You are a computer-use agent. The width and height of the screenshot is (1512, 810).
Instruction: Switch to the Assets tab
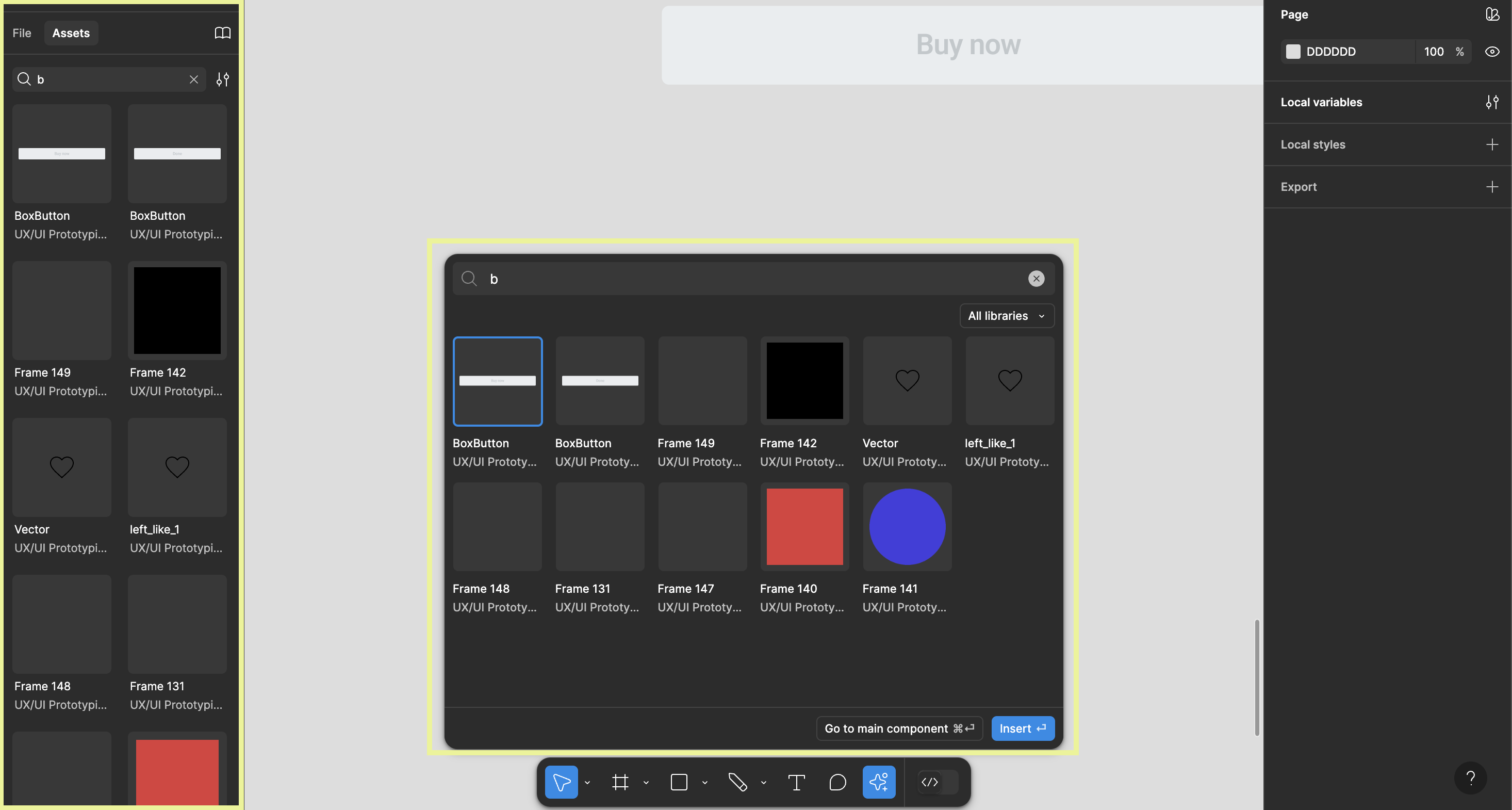[71, 33]
